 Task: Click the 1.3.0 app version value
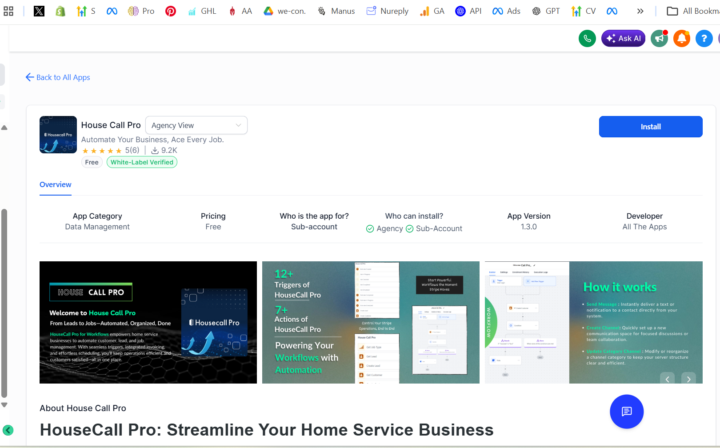point(529,227)
